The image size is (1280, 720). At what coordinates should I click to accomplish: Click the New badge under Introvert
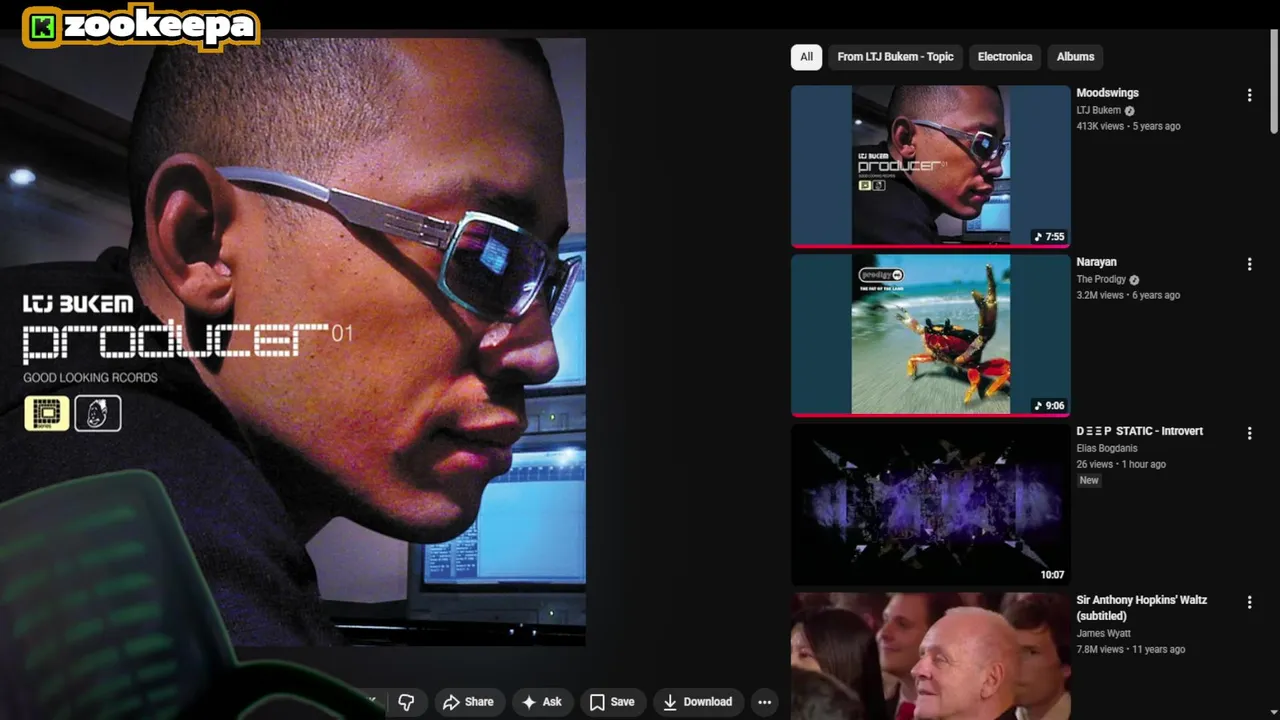1089,480
